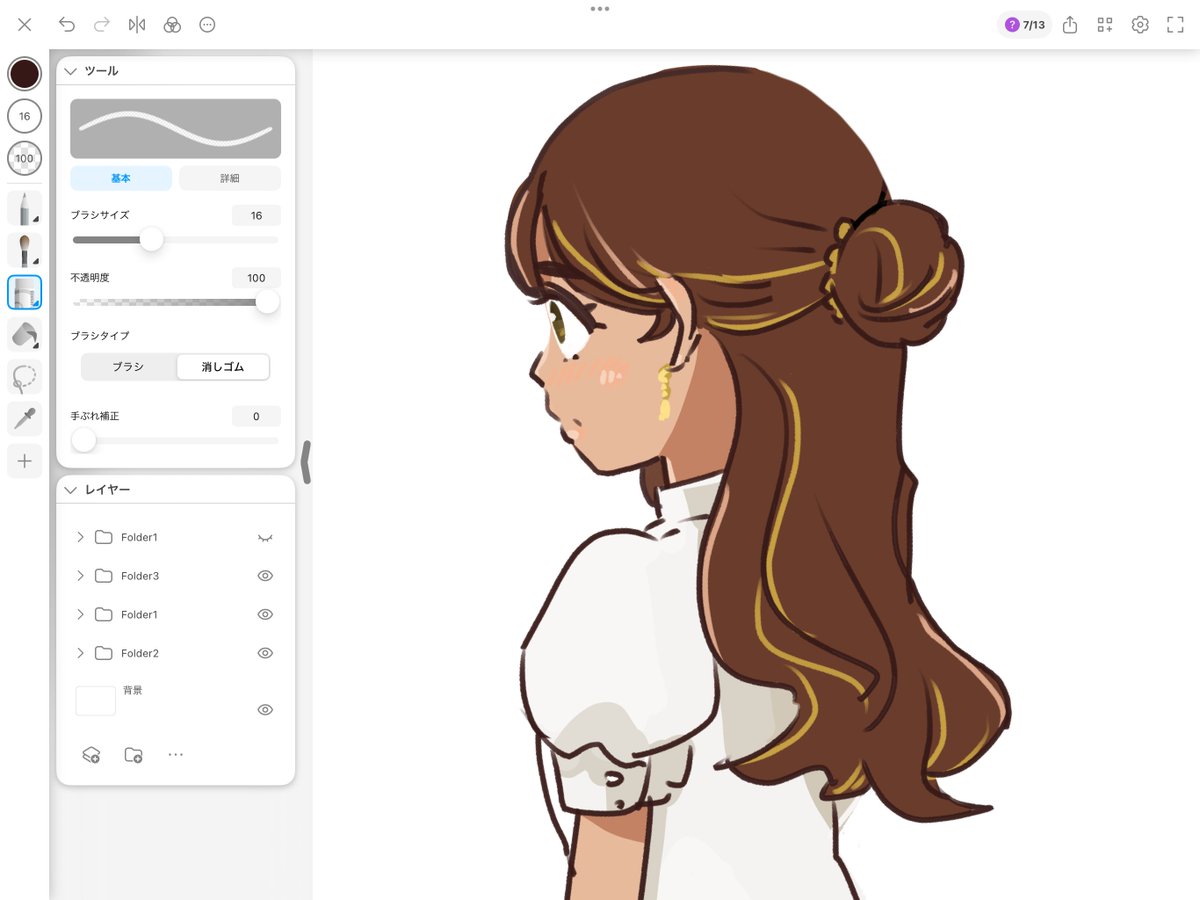Click the ブラシサイズ slider handle
Screen dimensions: 1200x900
(151, 240)
